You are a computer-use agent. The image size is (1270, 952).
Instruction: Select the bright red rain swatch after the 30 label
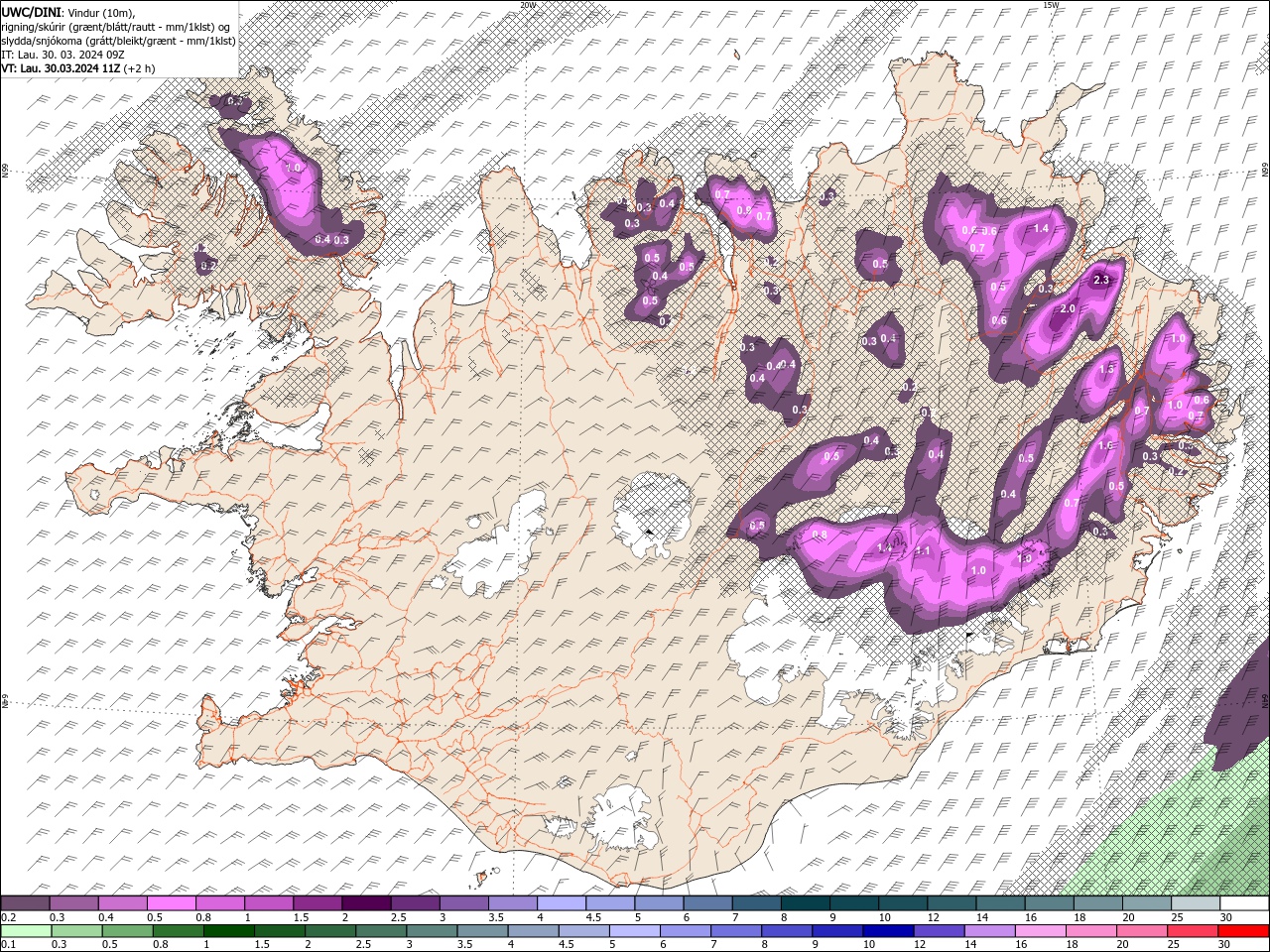coord(1243,931)
